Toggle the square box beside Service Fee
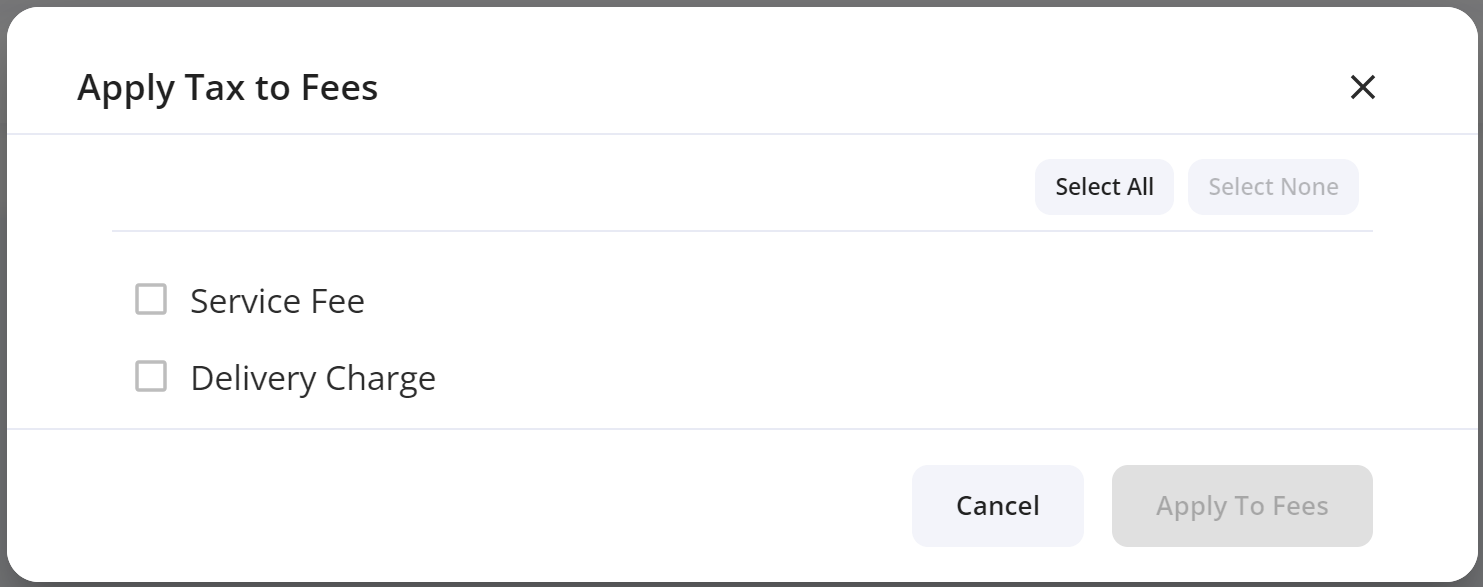The image size is (1483, 587). tap(151, 299)
